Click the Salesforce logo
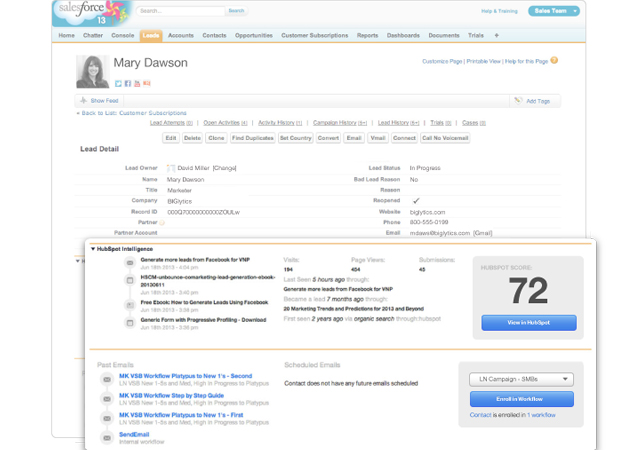 coord(91,13)
